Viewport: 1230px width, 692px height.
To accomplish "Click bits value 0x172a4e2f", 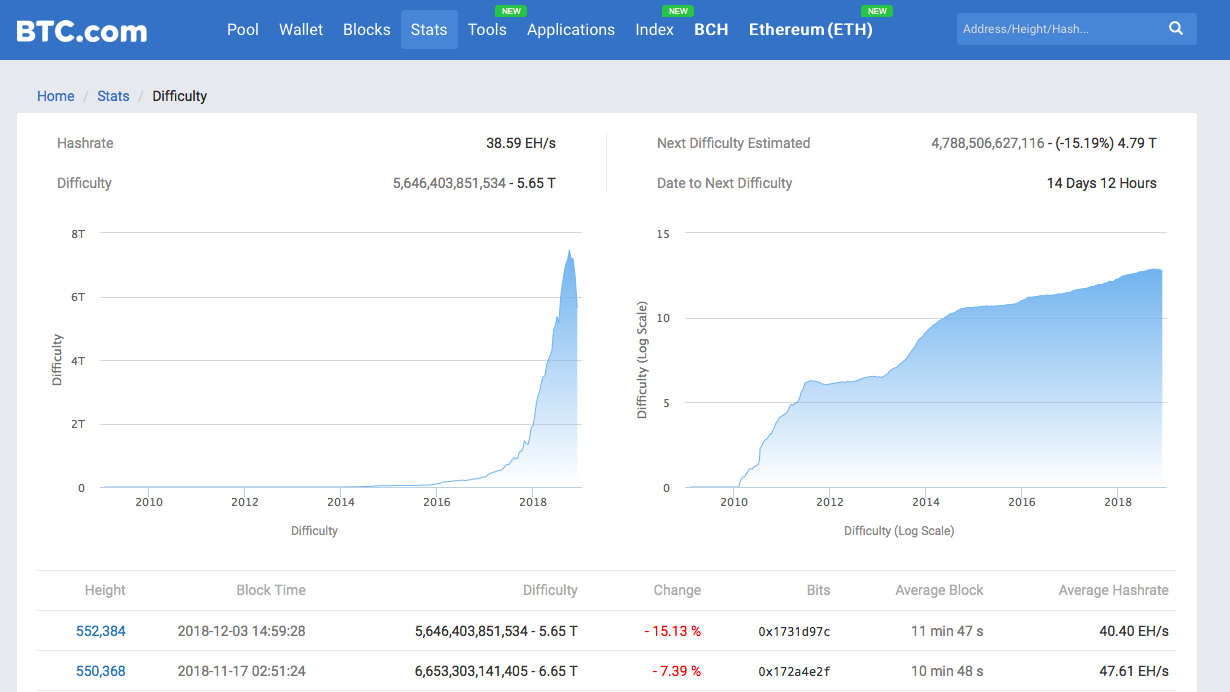I will (x=794, y=671).
